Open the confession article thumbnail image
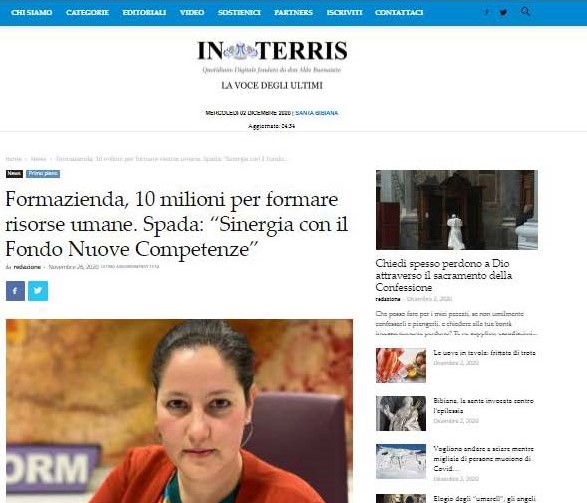 [x=457, y=210]
